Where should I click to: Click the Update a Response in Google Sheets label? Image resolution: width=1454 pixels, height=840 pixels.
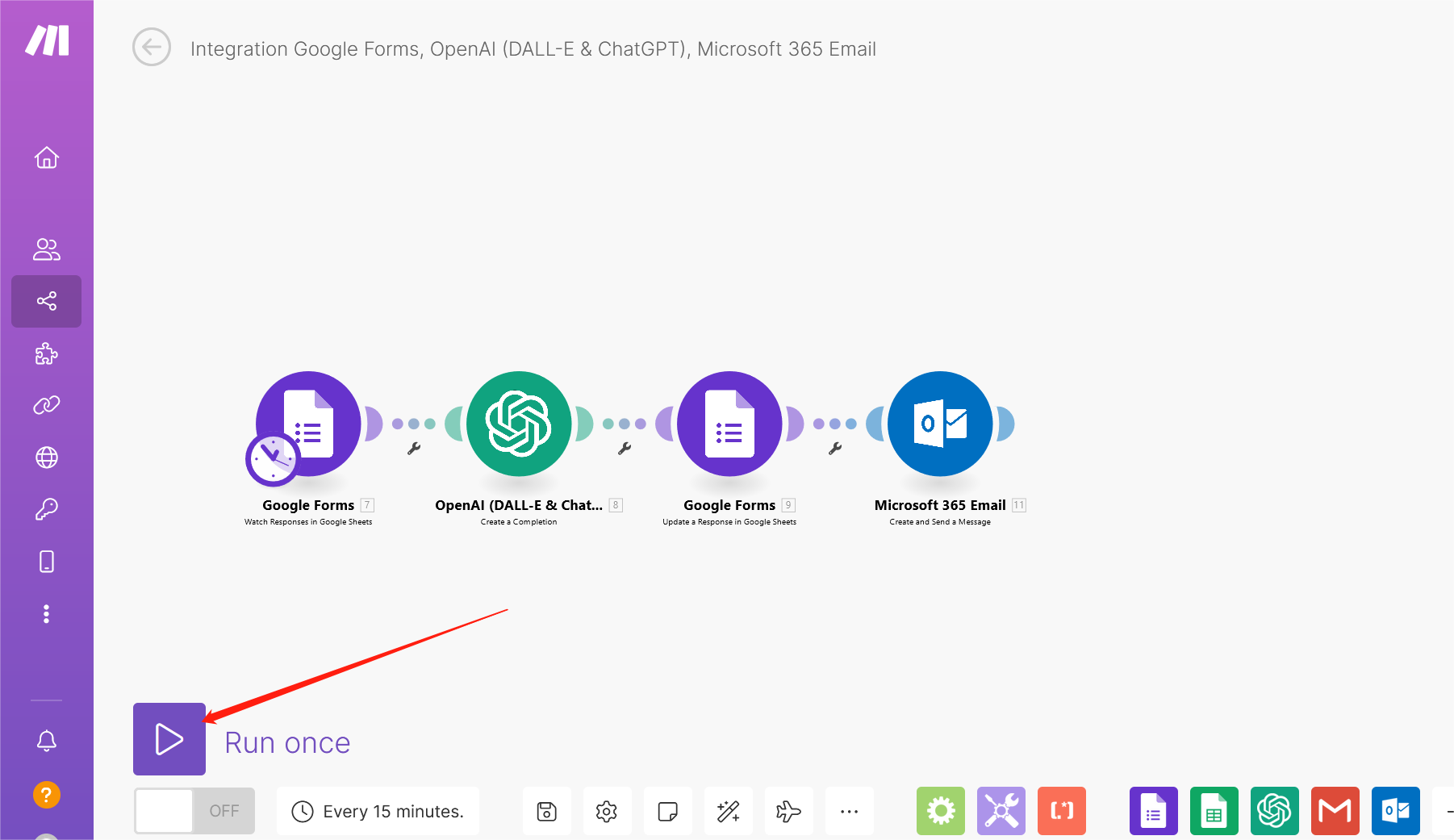coord(729,522)
